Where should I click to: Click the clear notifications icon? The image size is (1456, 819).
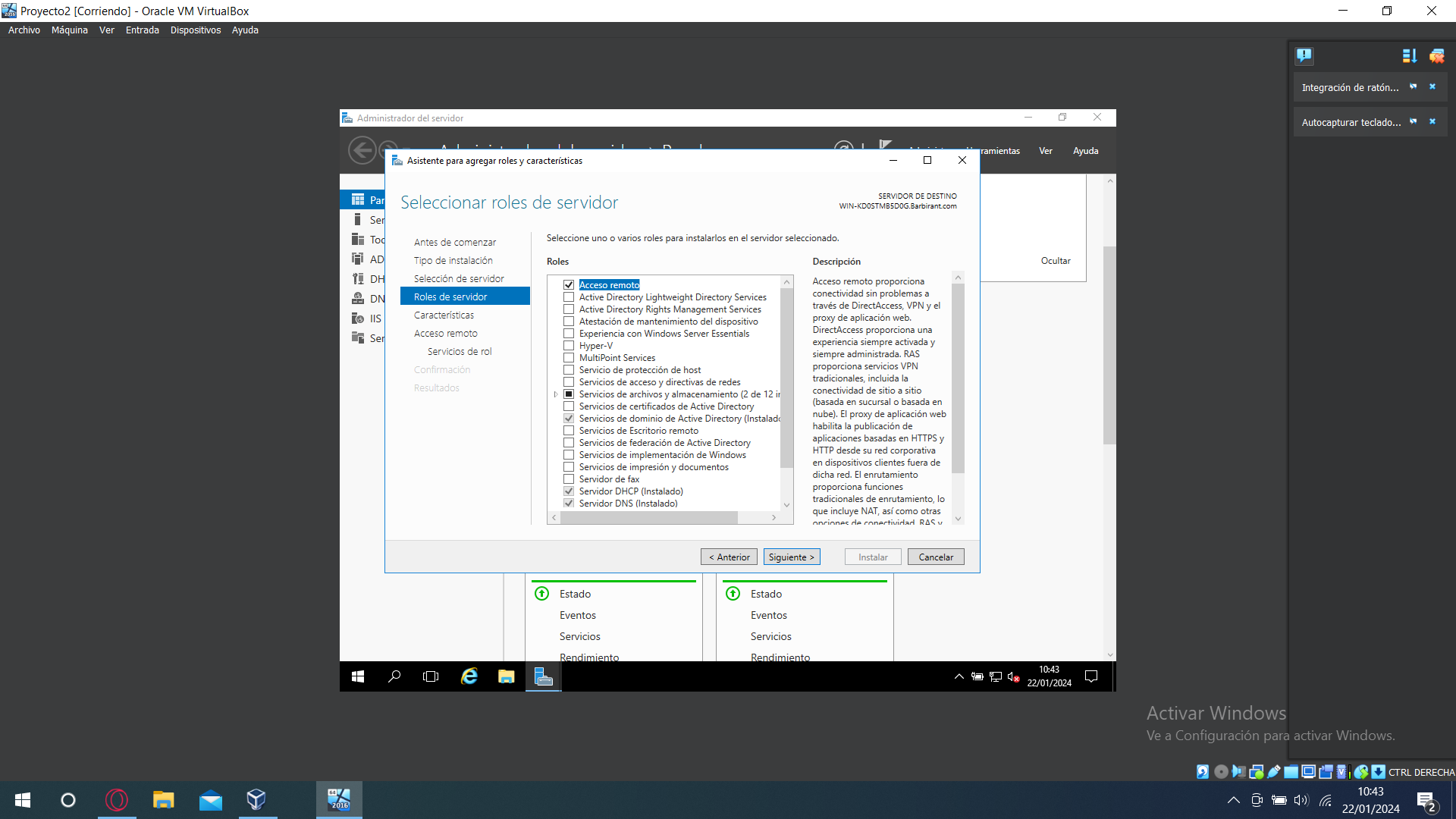[1437, 55]
